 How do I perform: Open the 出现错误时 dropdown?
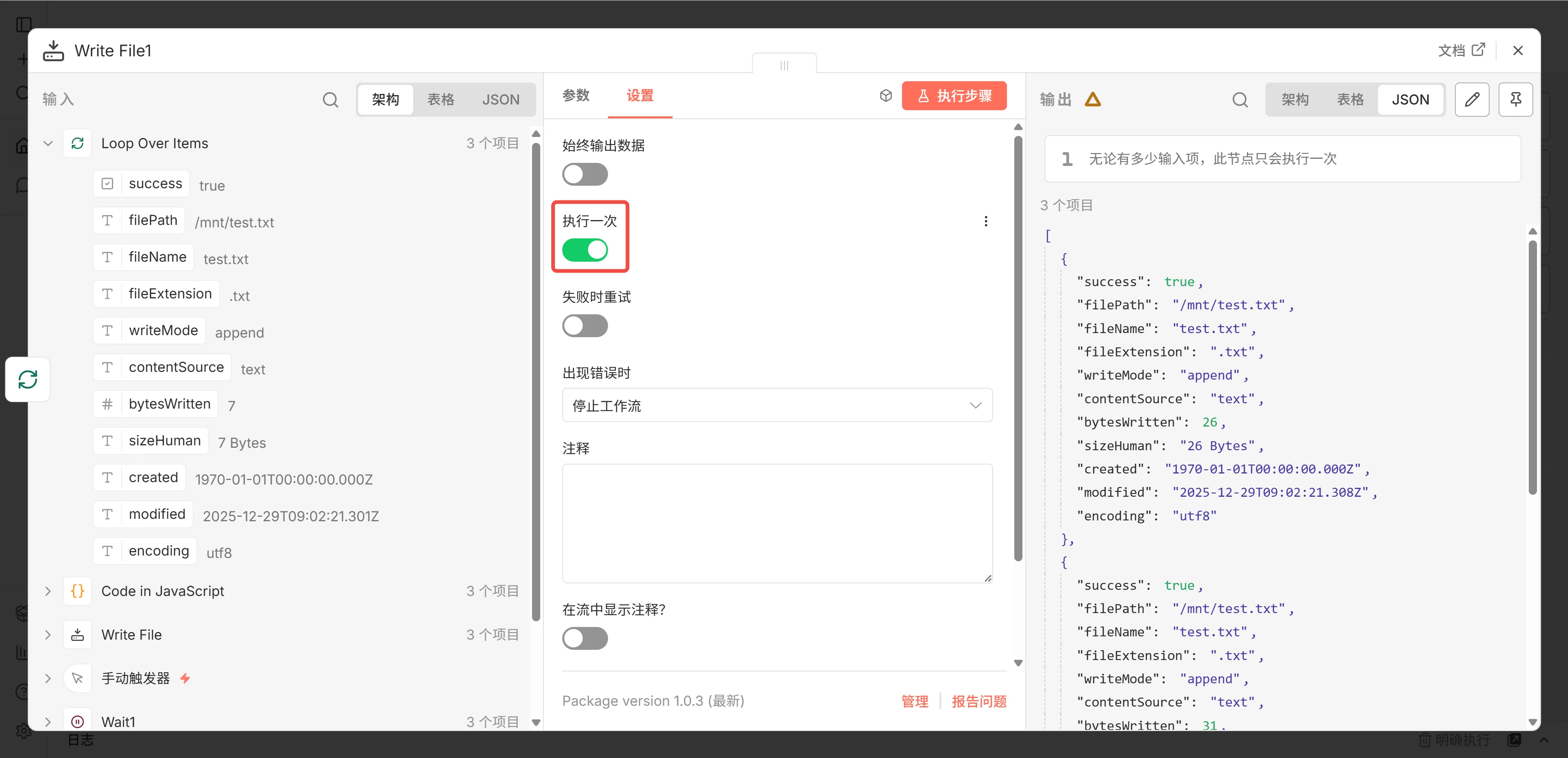coord(777,405)
